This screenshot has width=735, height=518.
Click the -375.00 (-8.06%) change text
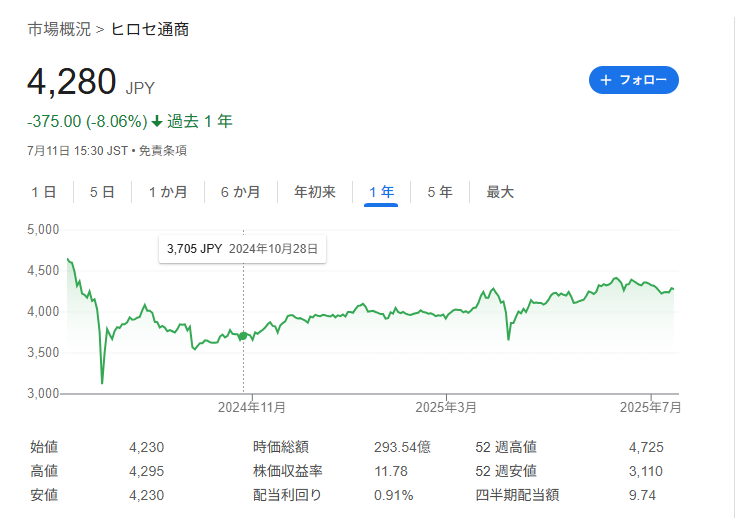(x=87, y=121)
